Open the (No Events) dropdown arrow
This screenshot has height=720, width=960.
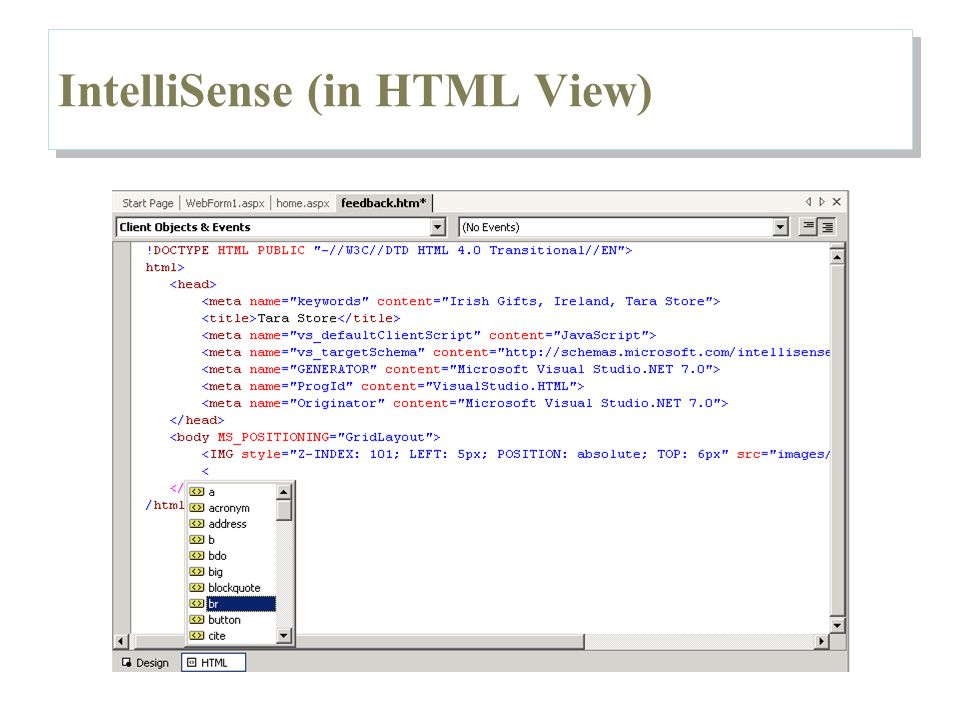pyautogui.click(x=780, y=227)
